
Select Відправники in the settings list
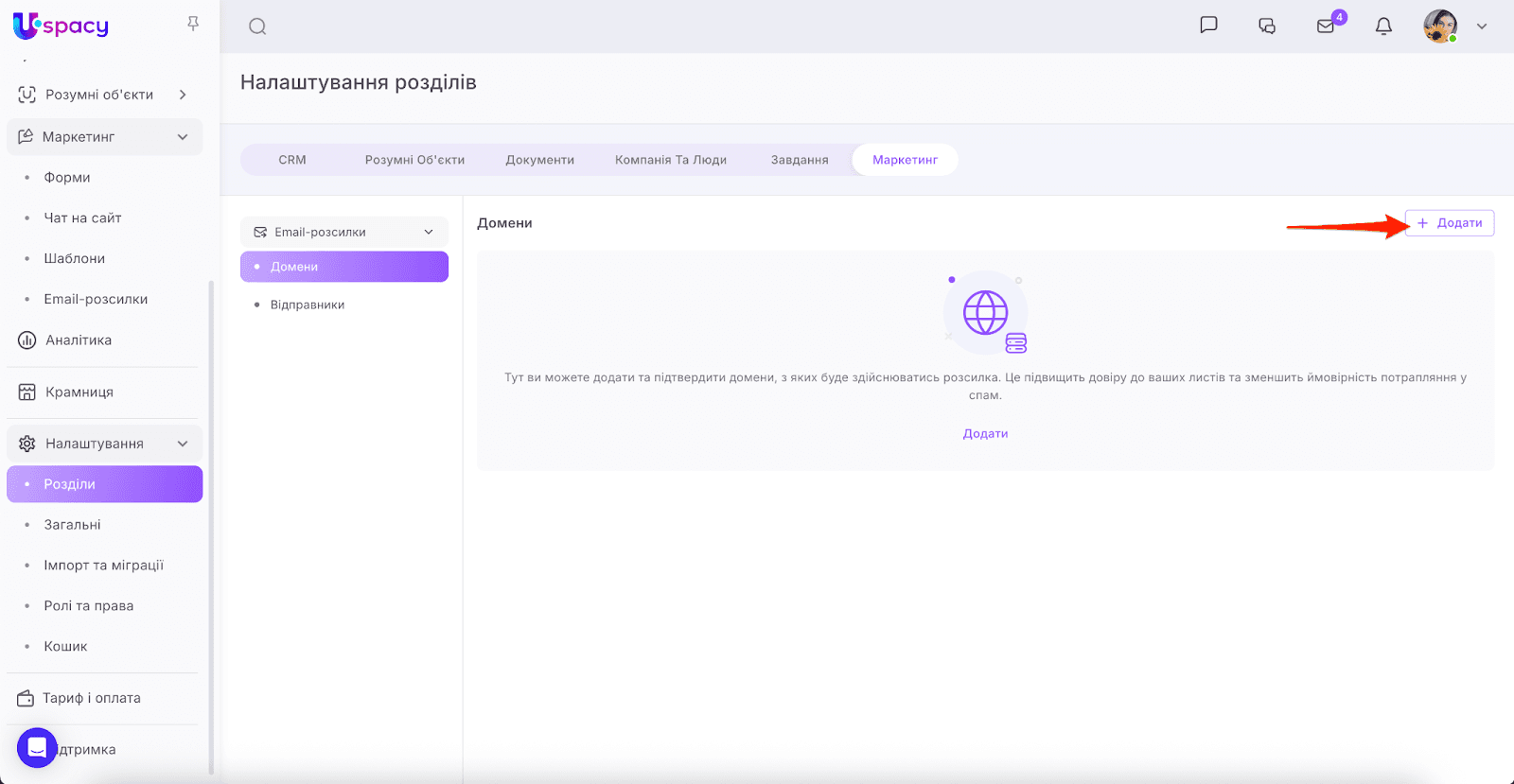pos(308,305)
